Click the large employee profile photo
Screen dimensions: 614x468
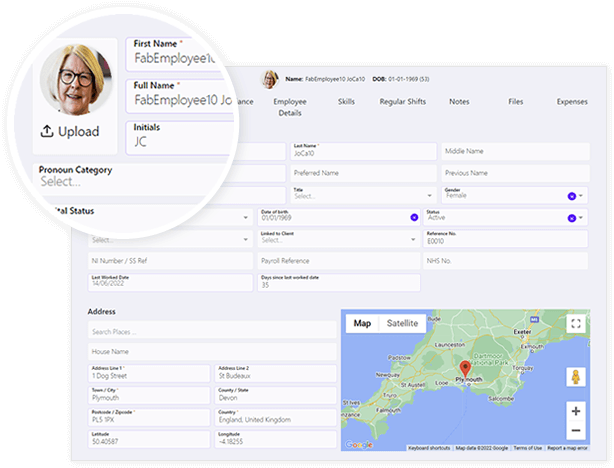[76, 79]
